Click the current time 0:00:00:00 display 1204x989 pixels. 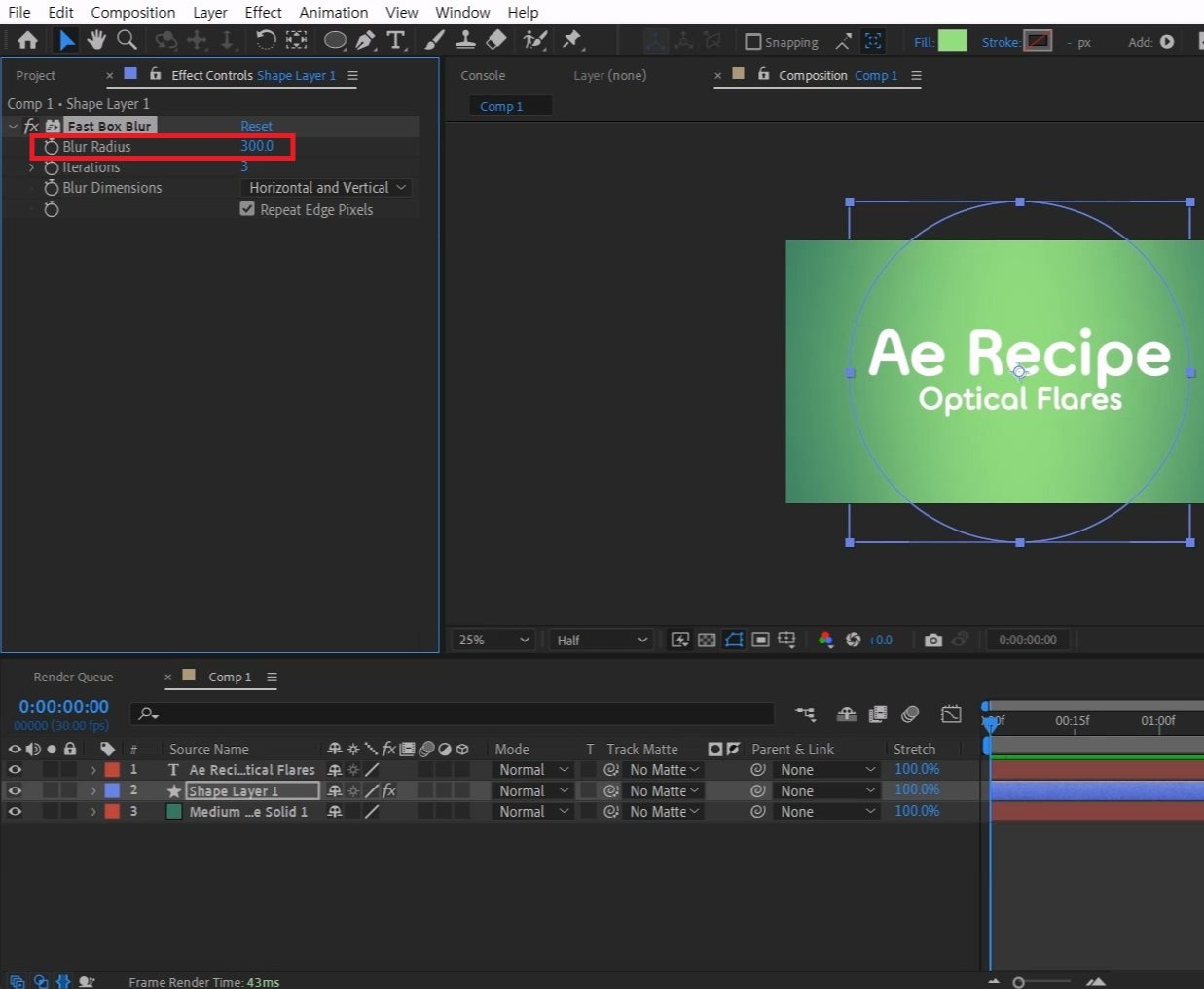64,706
